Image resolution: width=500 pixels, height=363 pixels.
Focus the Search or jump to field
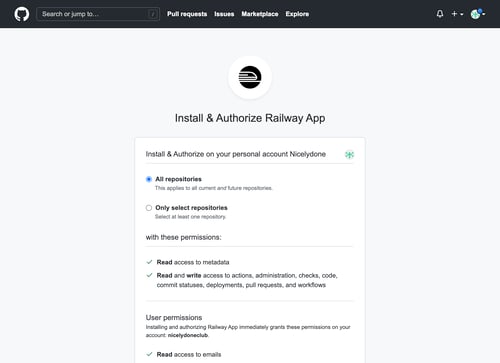point(98,14)
